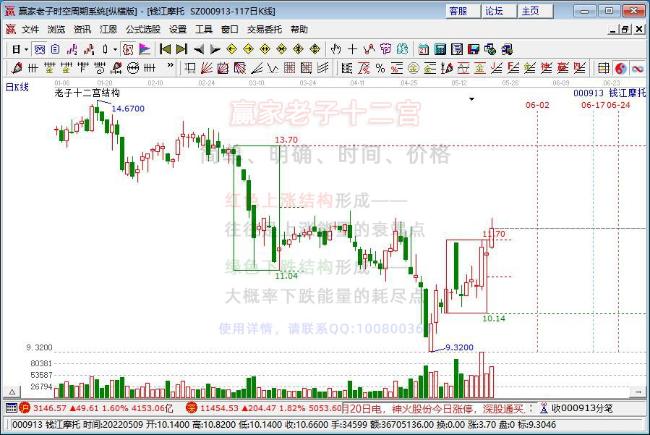Click the report sheet icon beside calculator

(457, 49)
